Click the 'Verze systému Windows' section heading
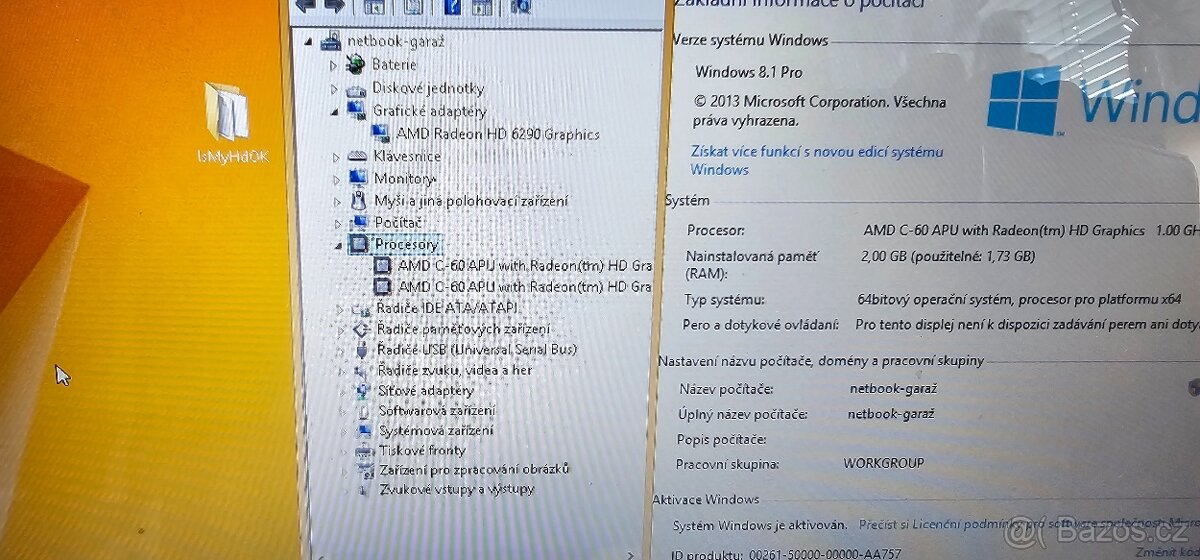The width and height of the screenshot is (1200, 560). pyautogui.click(x=750, y=41)
